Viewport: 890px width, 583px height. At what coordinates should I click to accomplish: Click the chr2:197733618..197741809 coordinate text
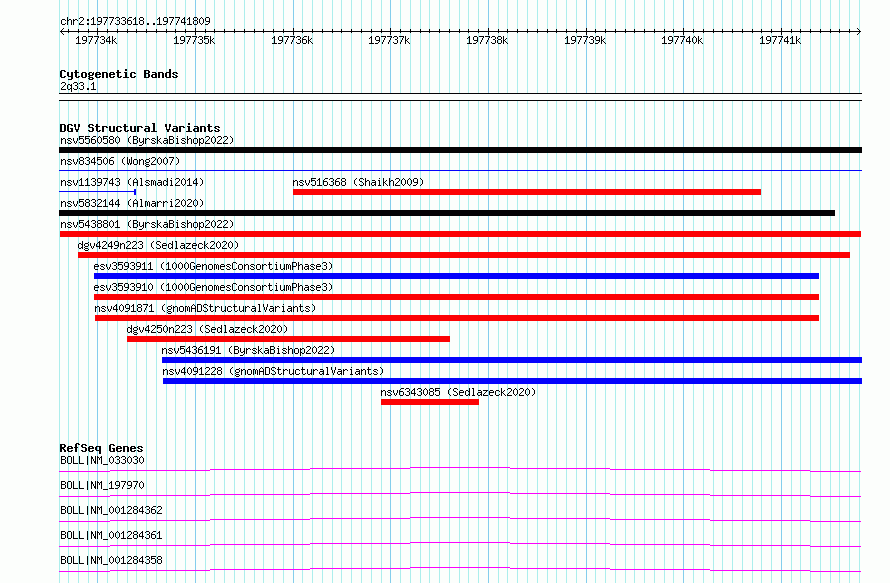pos(135,21)
